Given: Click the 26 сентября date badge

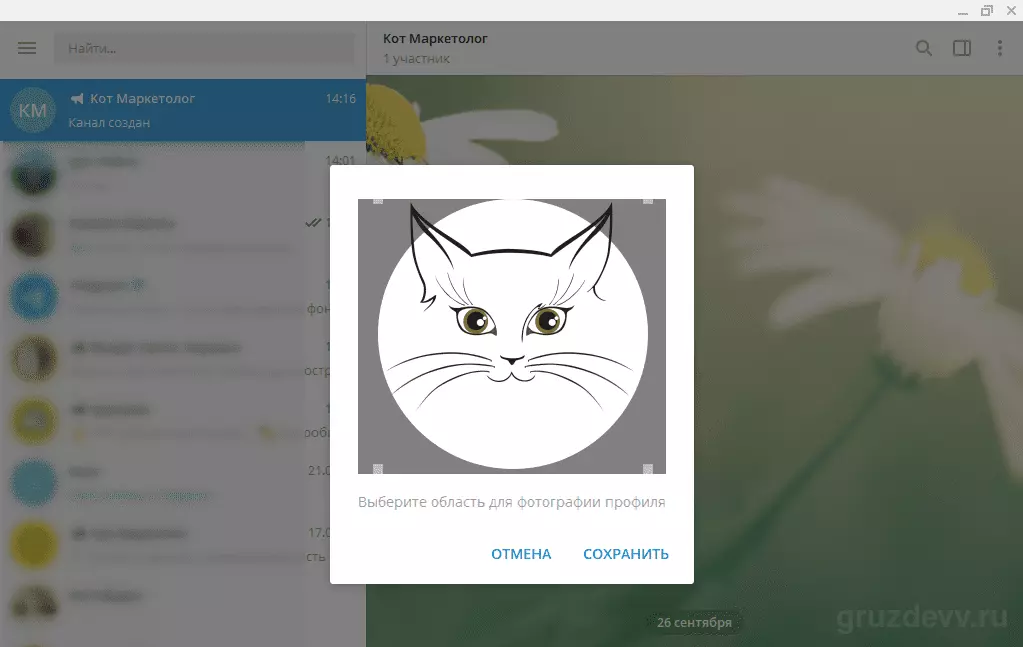Looking at the screenshot, I should point(694,622).
